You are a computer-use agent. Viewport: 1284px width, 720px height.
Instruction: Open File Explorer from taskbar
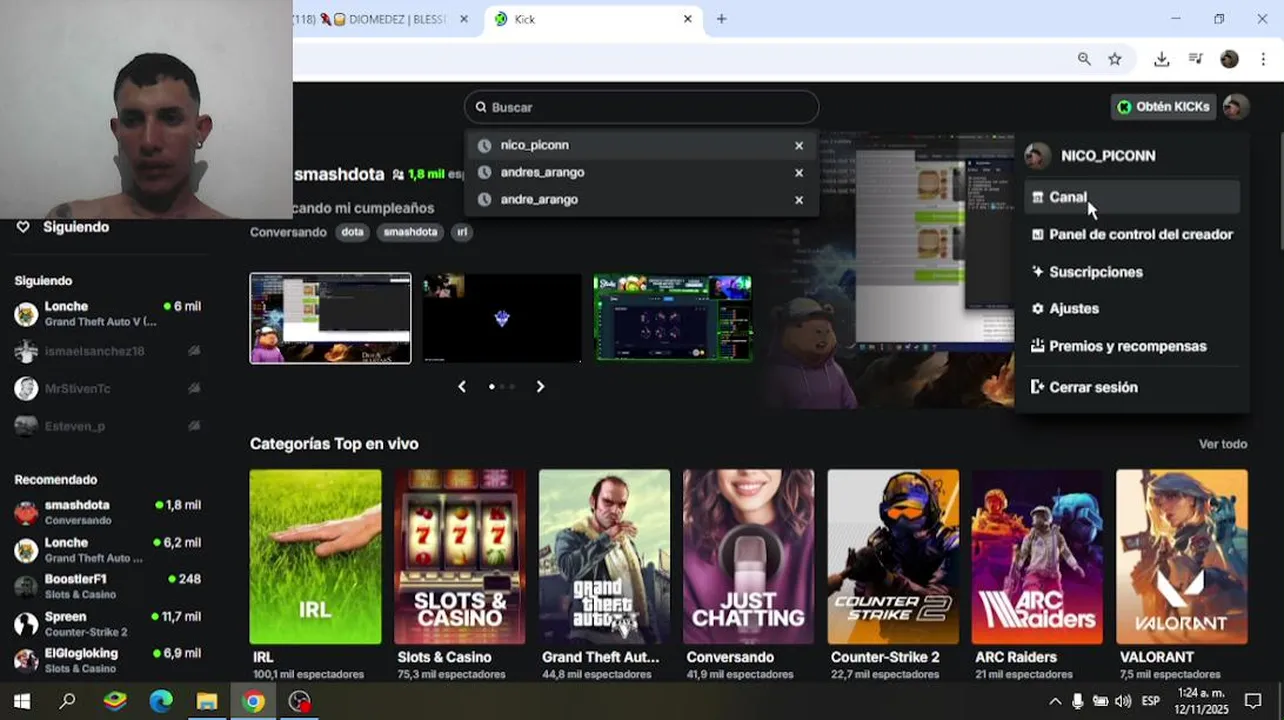pos(207,701)
